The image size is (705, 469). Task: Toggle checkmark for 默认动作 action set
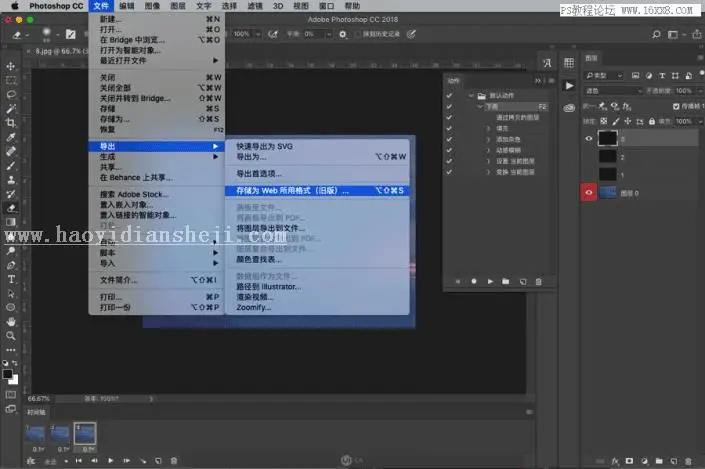point(449,96)
